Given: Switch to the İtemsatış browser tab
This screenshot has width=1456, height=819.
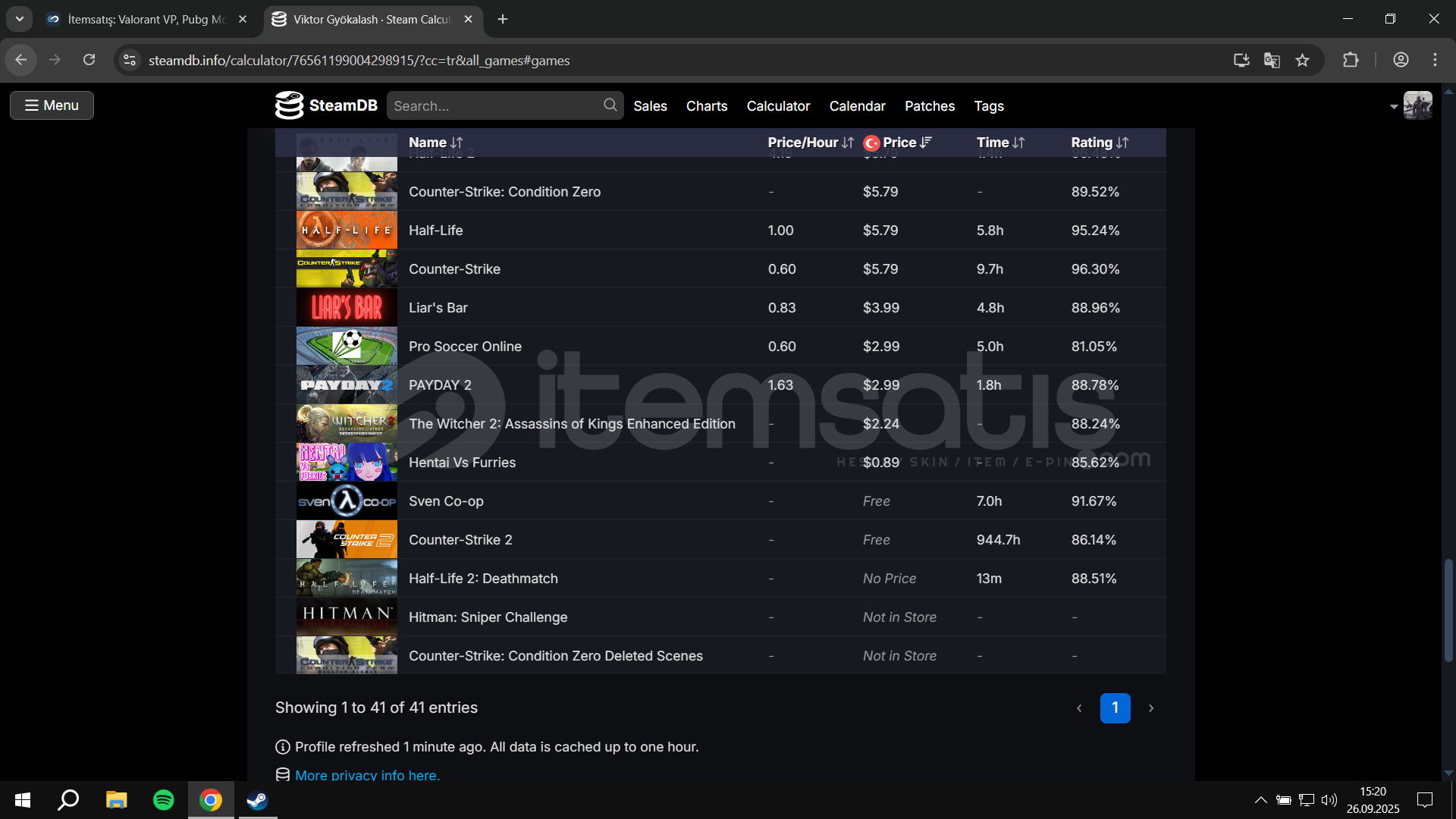Looking at the screenshot, I should pyautogui.click(x=146, y=19).
